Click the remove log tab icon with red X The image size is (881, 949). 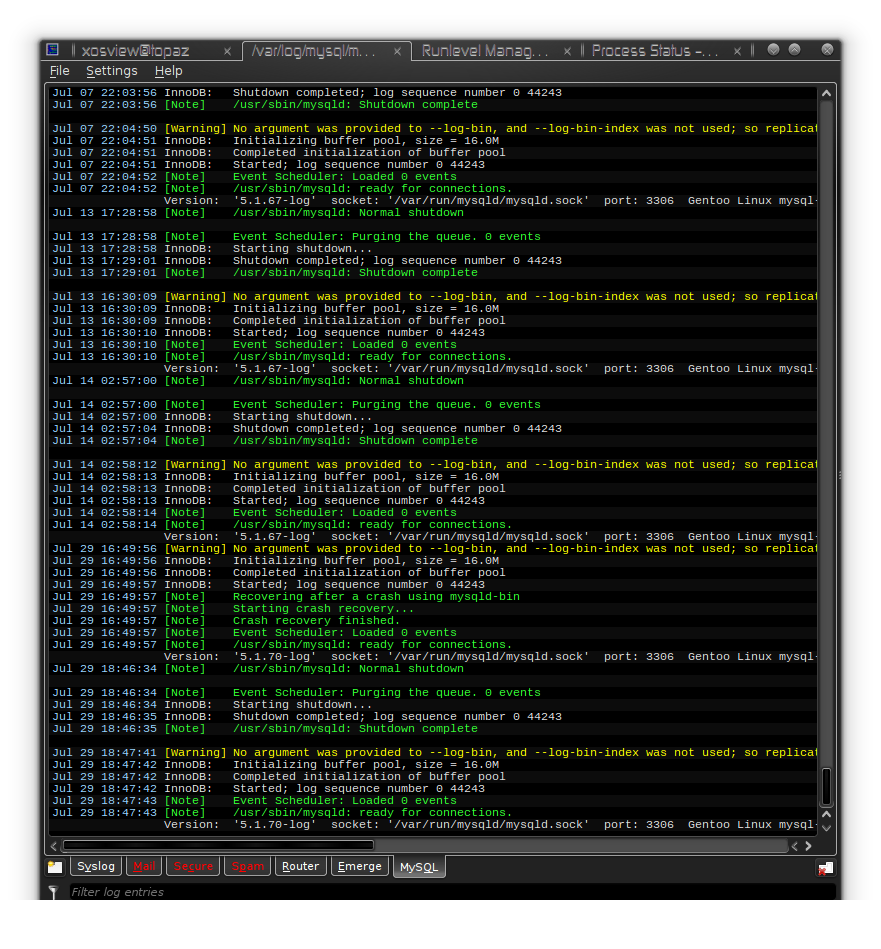(825, 869)
